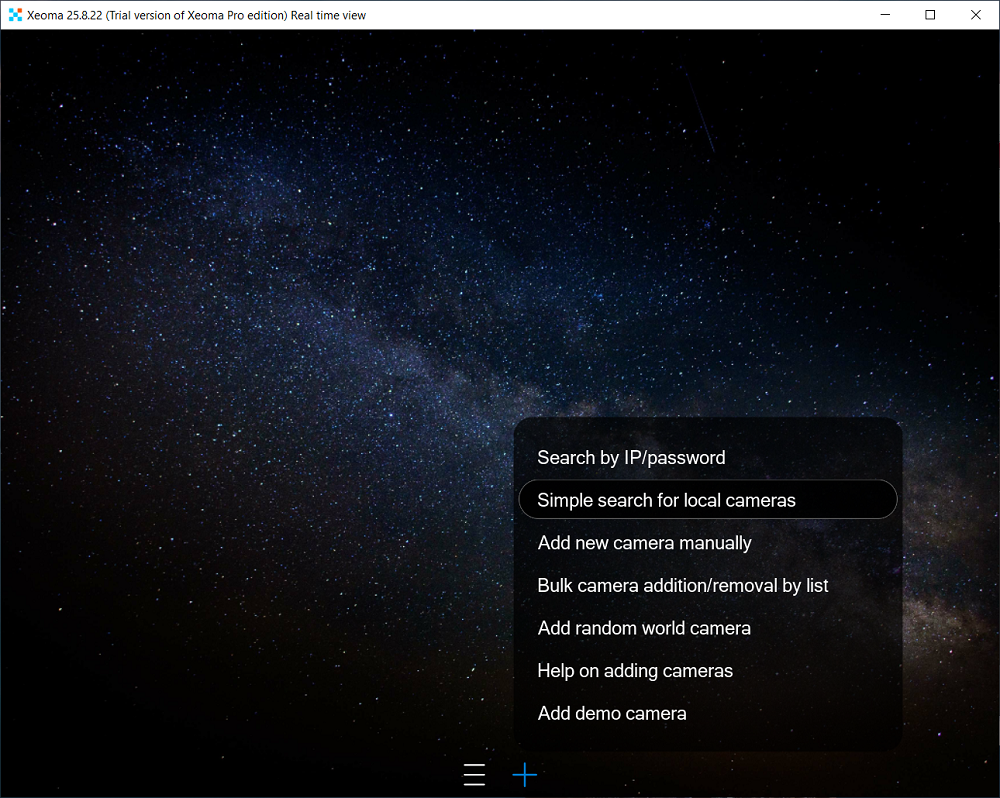Pick "Add random world camera"
Viewport: 1000px width, 798px height.
click(644, 628)
